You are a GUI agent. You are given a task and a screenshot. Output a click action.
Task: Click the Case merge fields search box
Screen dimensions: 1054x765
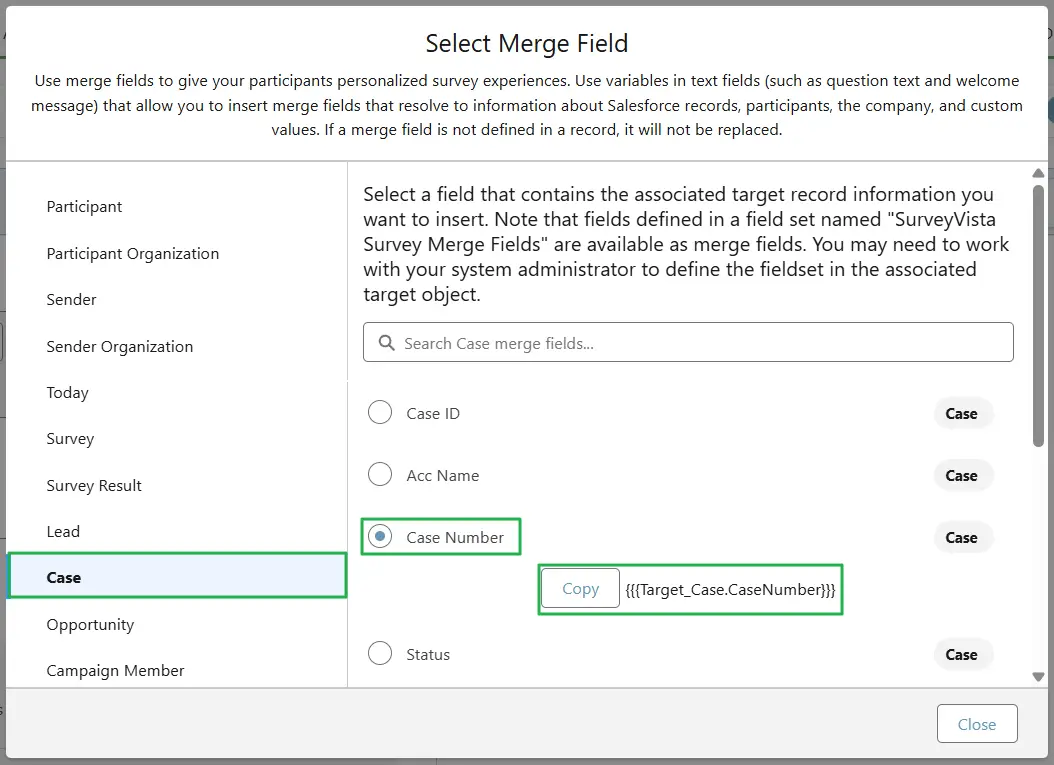688,342
